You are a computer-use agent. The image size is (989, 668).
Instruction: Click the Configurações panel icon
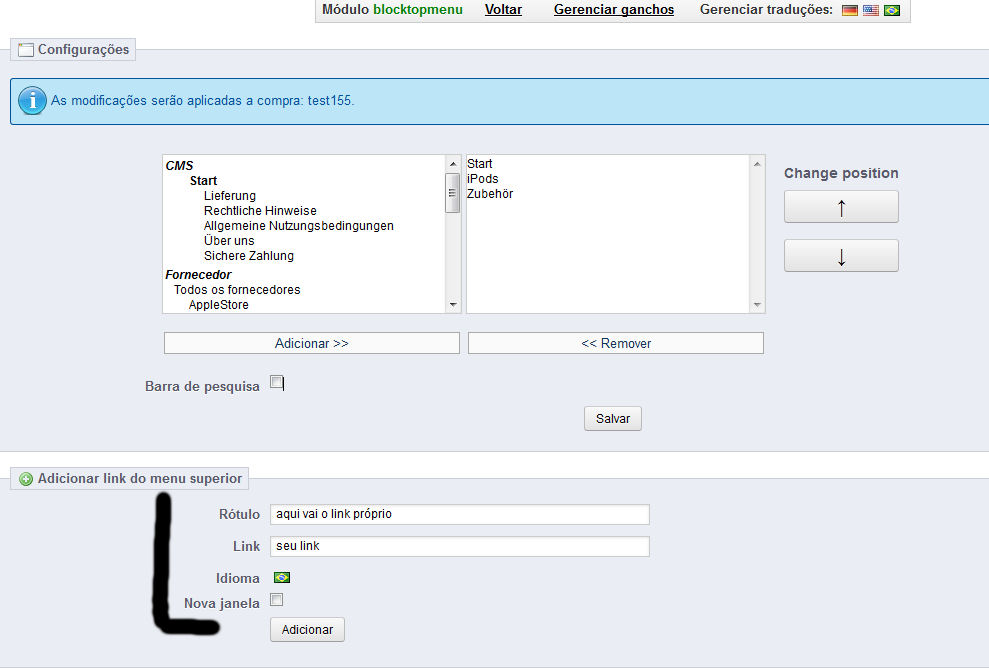pyautogui.click(x=26, y=50)
